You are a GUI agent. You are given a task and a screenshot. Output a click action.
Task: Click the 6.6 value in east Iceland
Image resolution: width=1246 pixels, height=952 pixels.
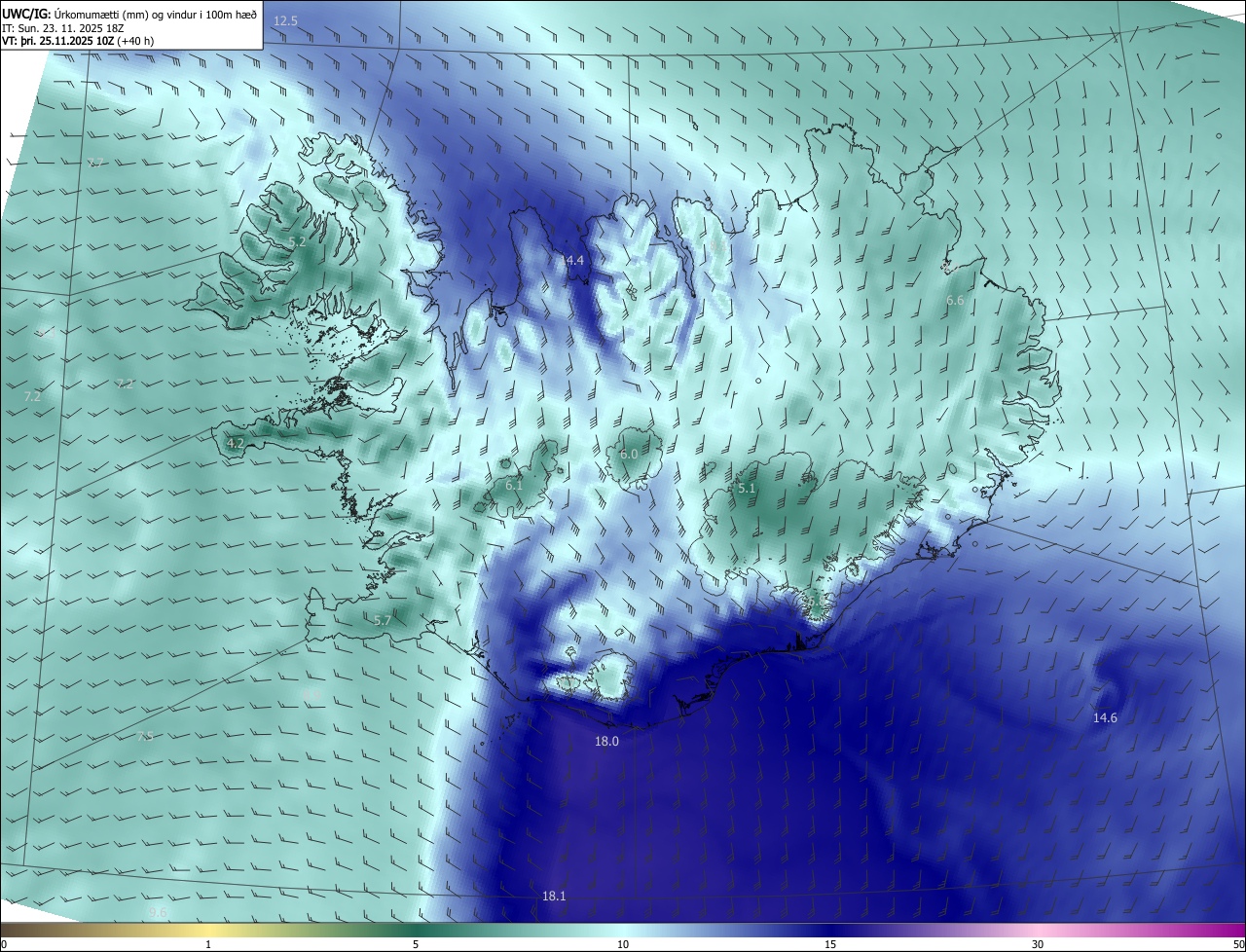click(955, 301)
